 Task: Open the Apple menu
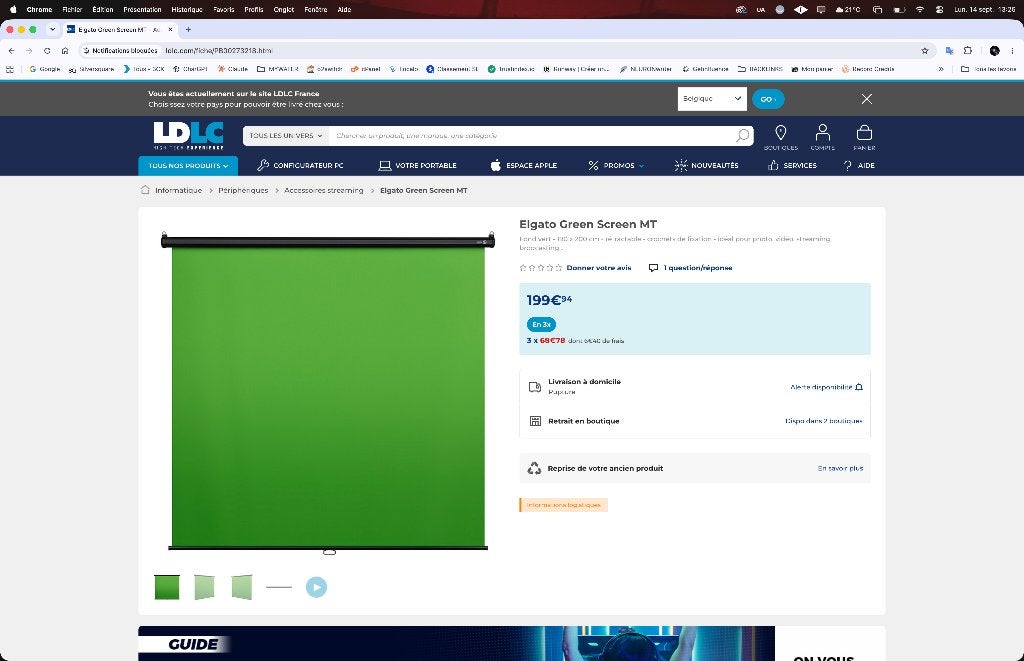[x=12, y=9]
